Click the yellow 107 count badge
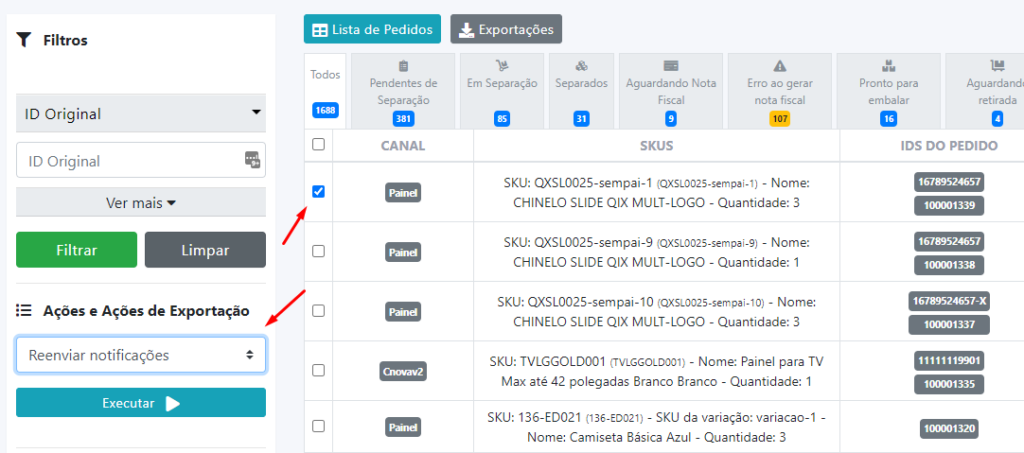 point(780,119)
